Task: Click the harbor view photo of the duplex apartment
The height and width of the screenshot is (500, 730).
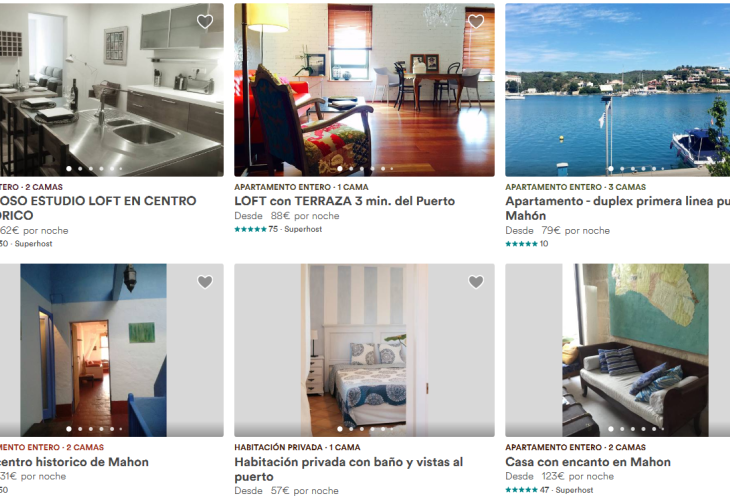Action: pos(618,90)
